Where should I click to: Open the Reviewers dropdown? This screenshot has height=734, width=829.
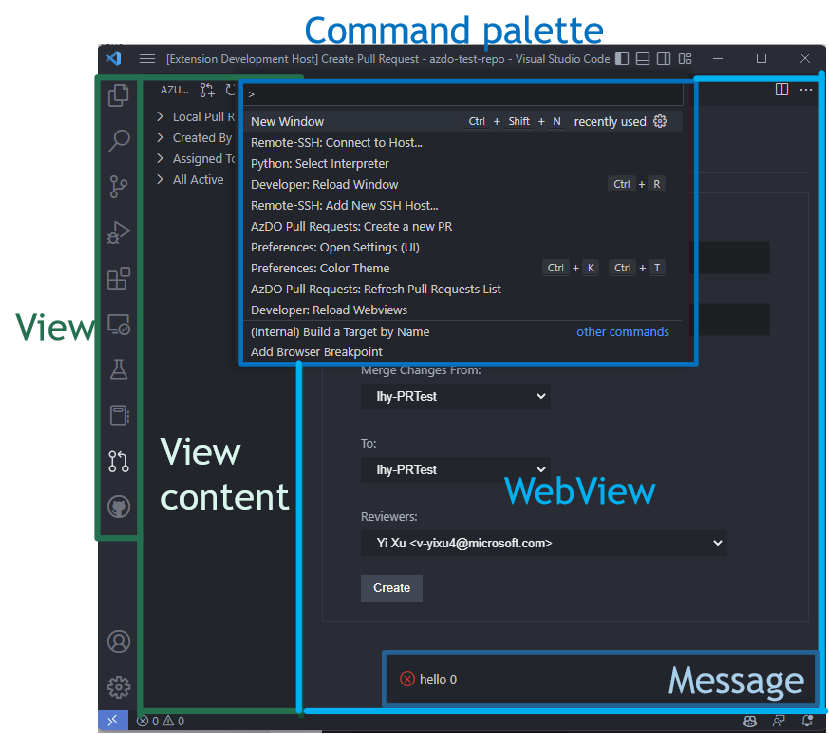point(543,543)
